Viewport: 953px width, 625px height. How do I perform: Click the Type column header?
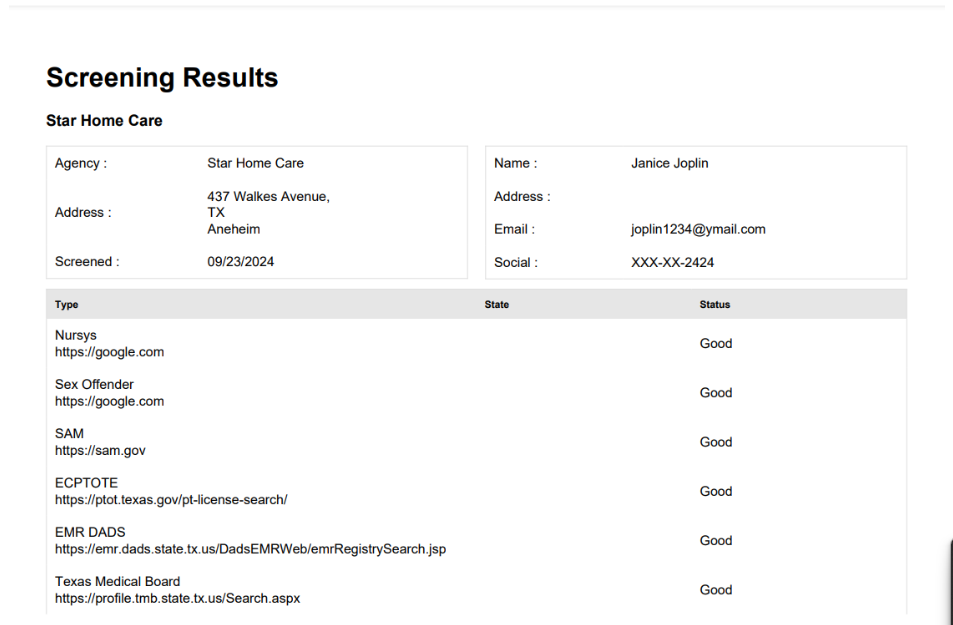[67, 305]
